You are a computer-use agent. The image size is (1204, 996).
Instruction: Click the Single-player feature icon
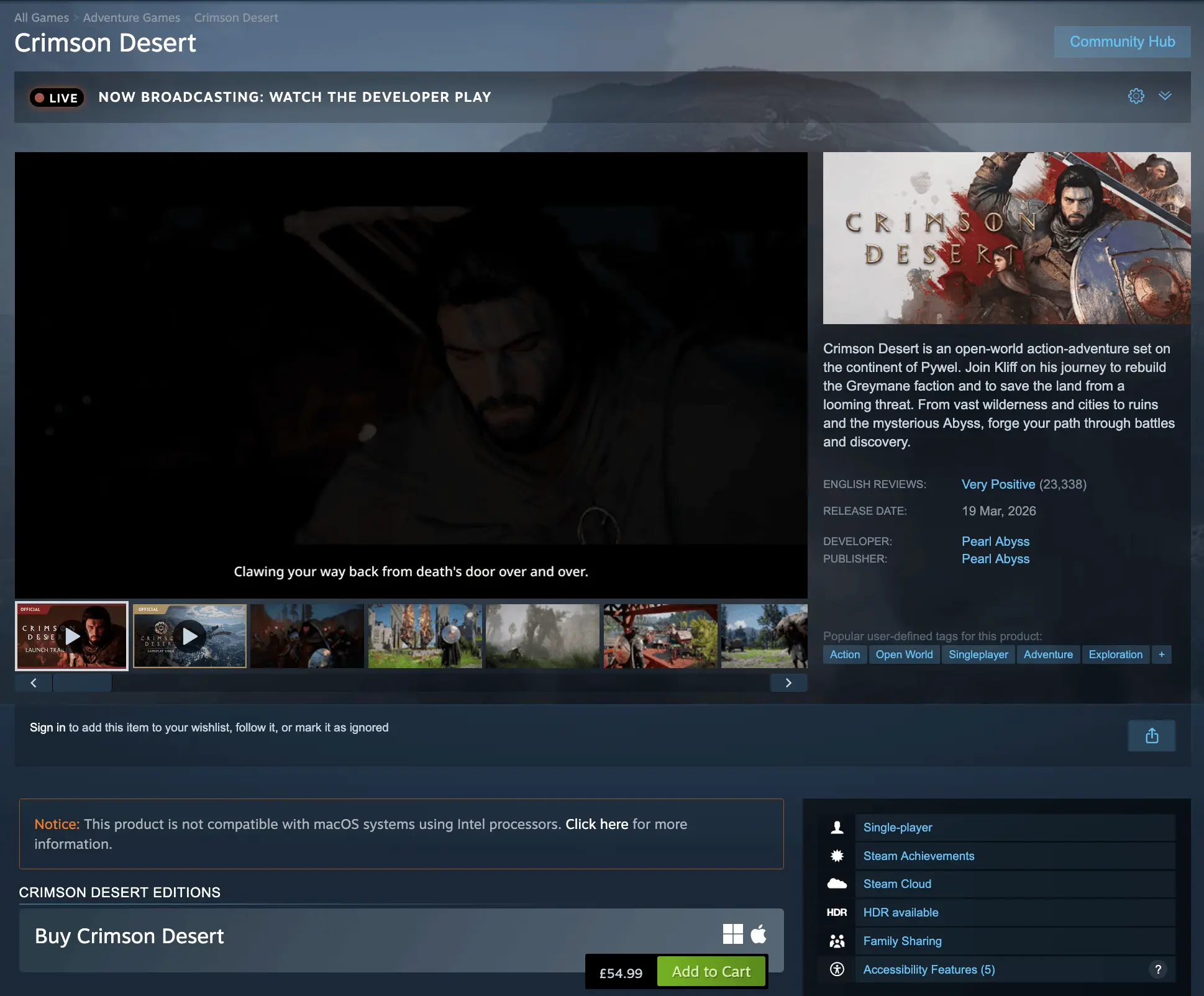tap(837, 827)
